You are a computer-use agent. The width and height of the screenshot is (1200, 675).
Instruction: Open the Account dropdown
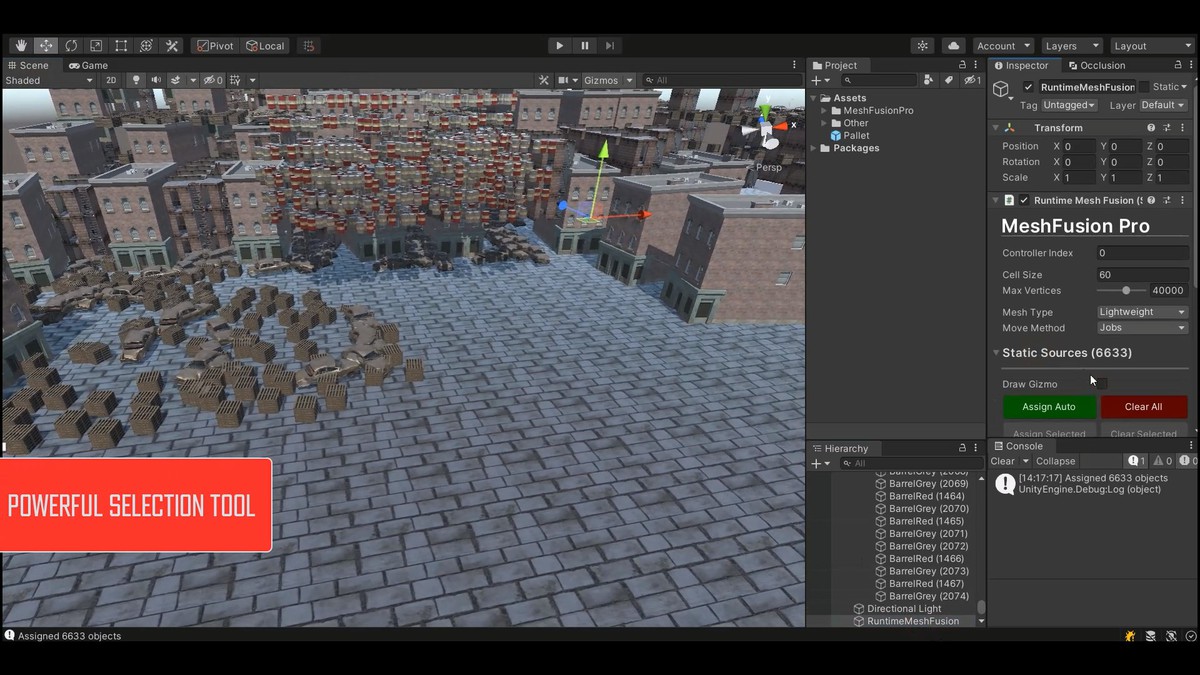[1003, 46]
